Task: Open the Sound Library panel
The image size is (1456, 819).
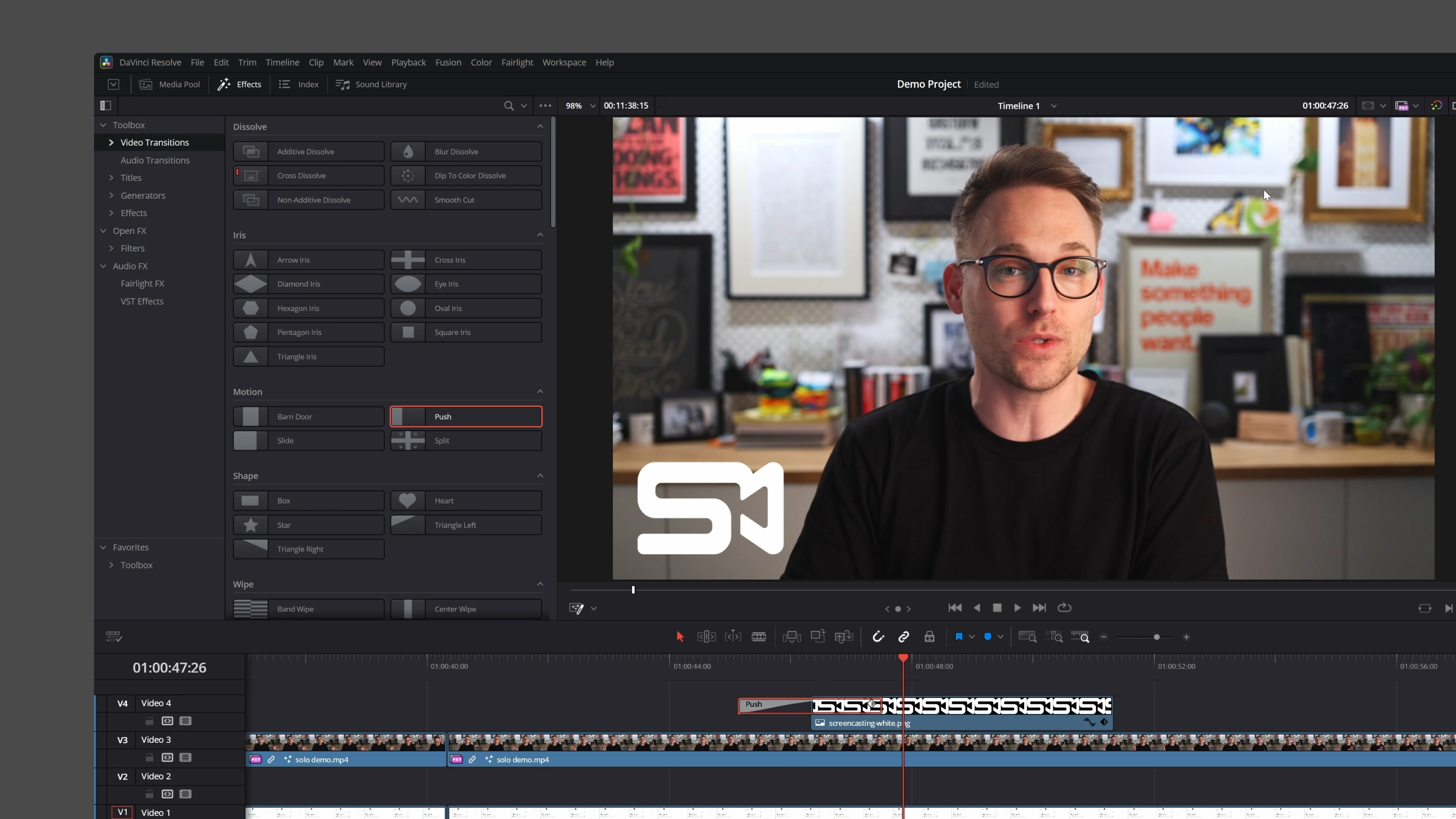Action: (371, 84)
